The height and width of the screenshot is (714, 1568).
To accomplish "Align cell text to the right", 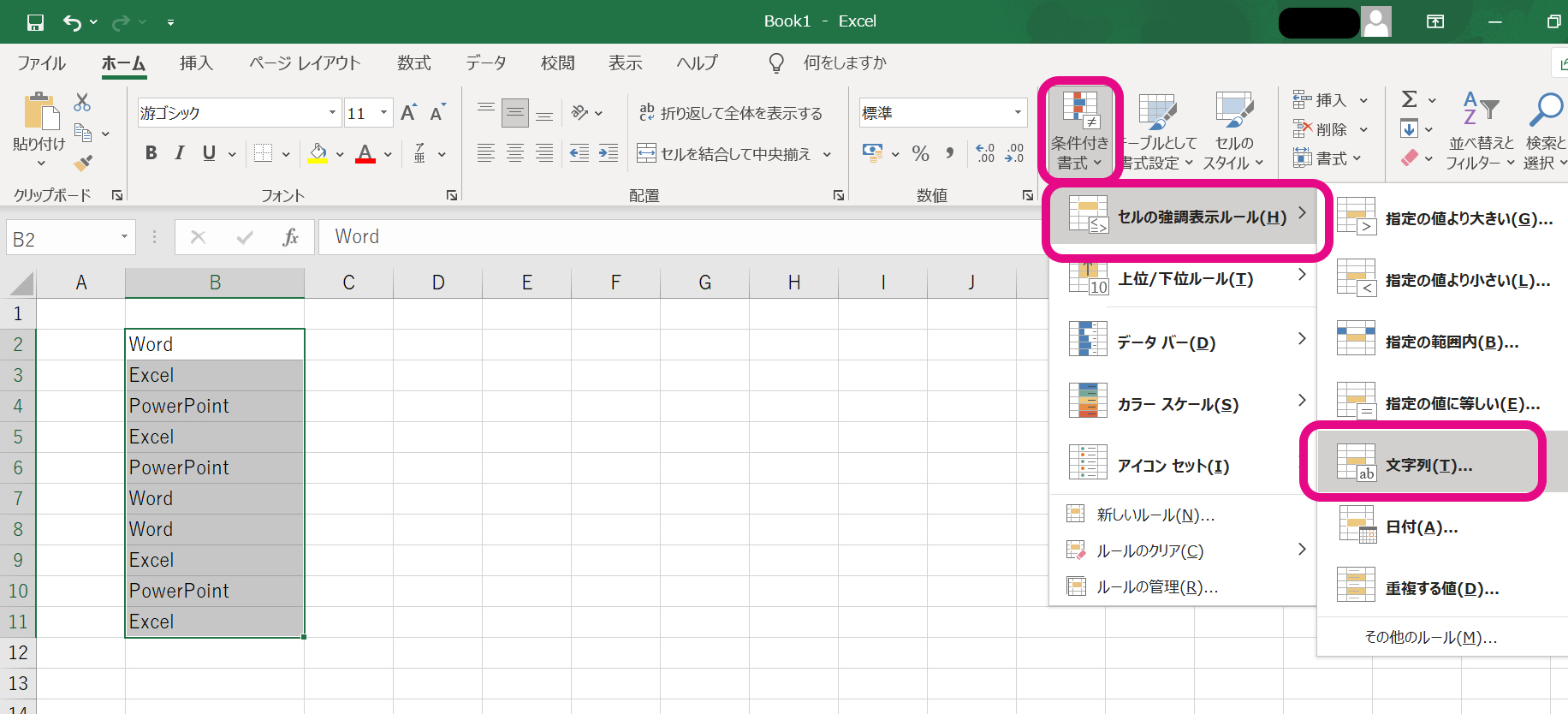I will (544, 153).
